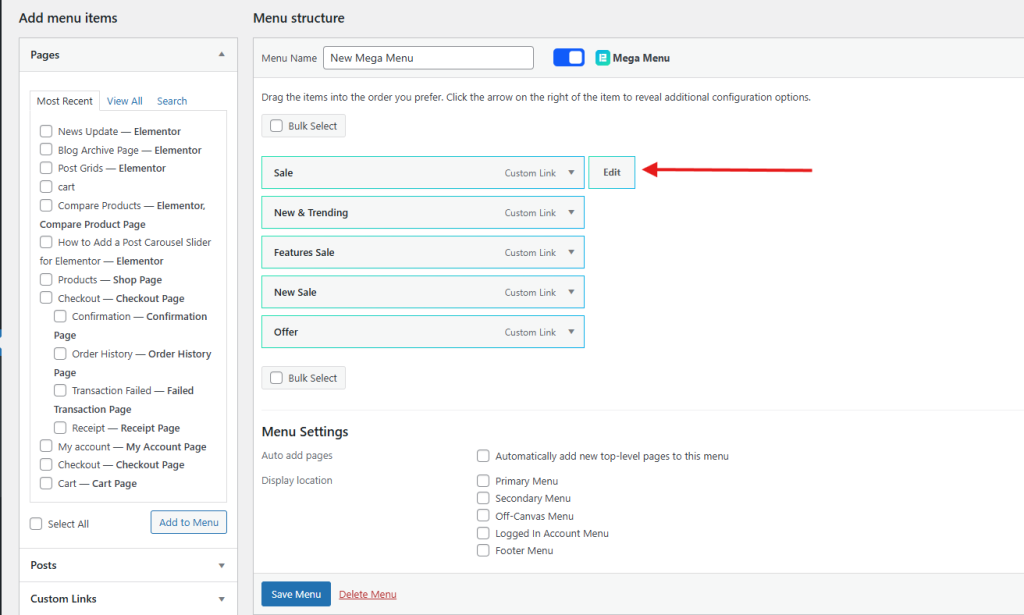Tick the Compare Products page checkbox

pos(46,205)
